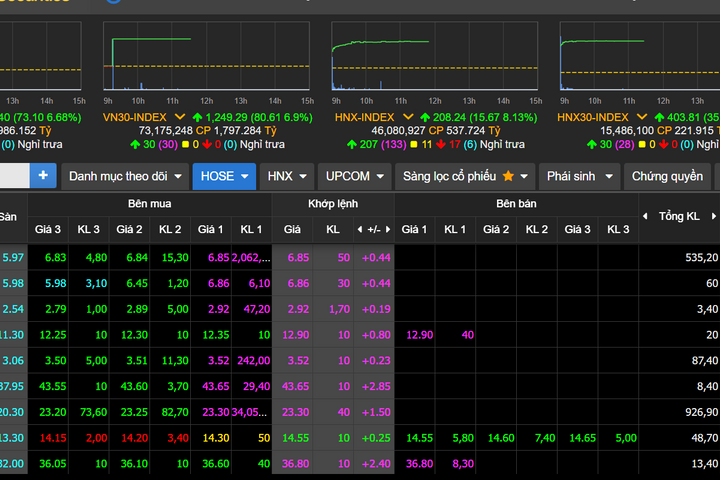The width and height of the screenshot is (720, 480).
Task: Click the VN30-INDEX index name
Action: point(135,118)
